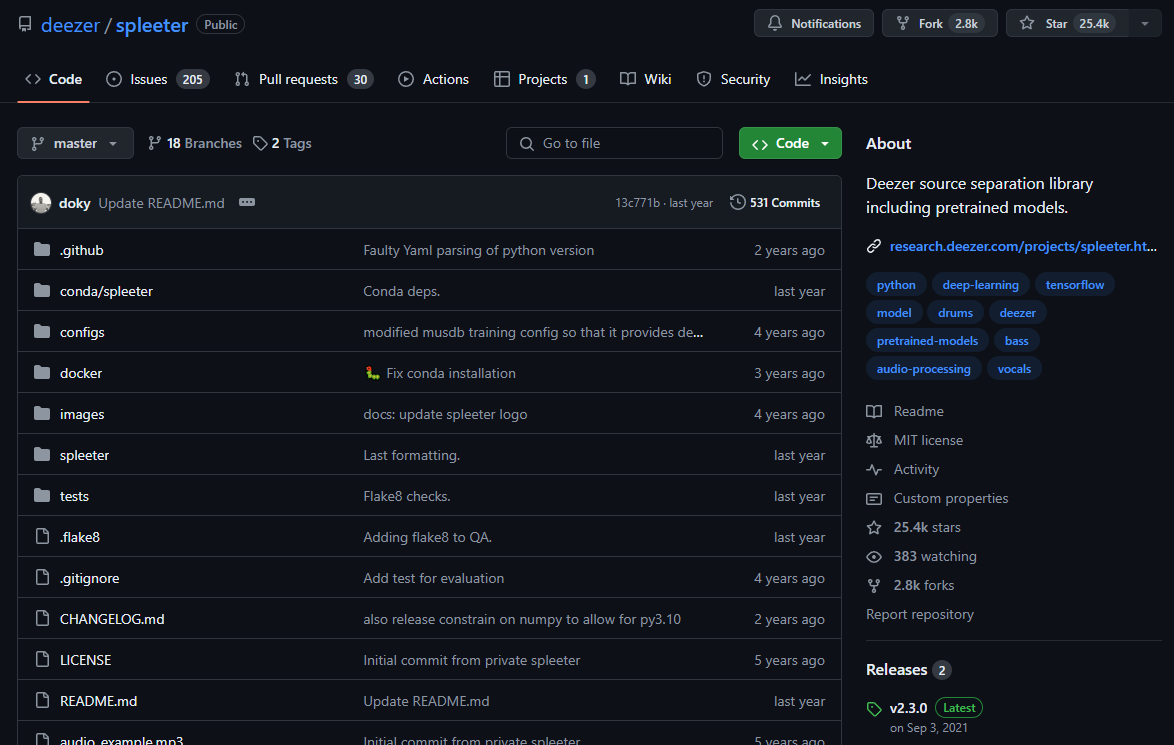Click the MIT license scale icon

point(874,441)
